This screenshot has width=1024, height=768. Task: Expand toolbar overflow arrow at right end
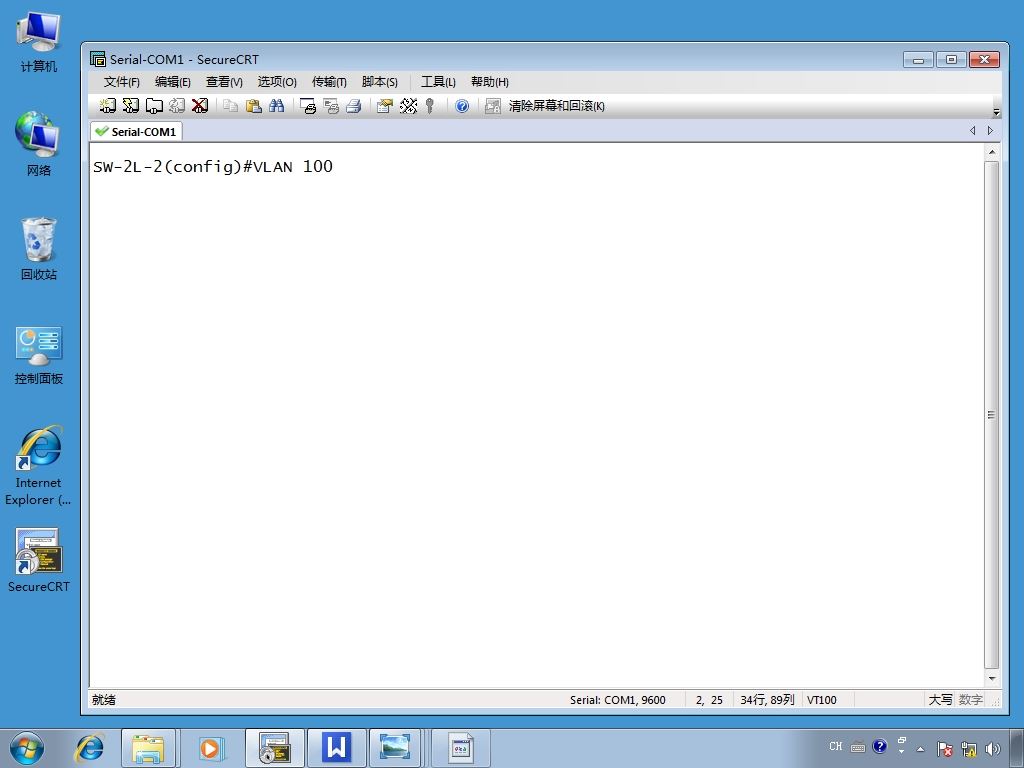[996, 112]
